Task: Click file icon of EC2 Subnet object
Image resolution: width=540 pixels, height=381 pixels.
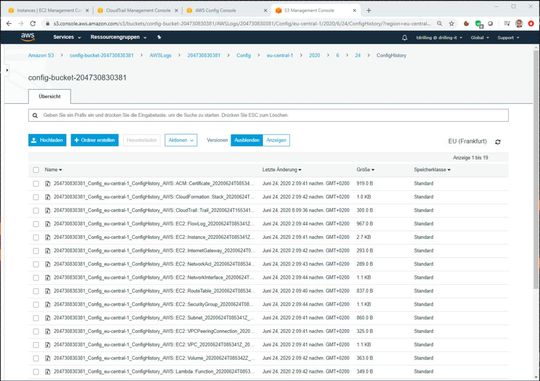Action: (x=48, y=318)
